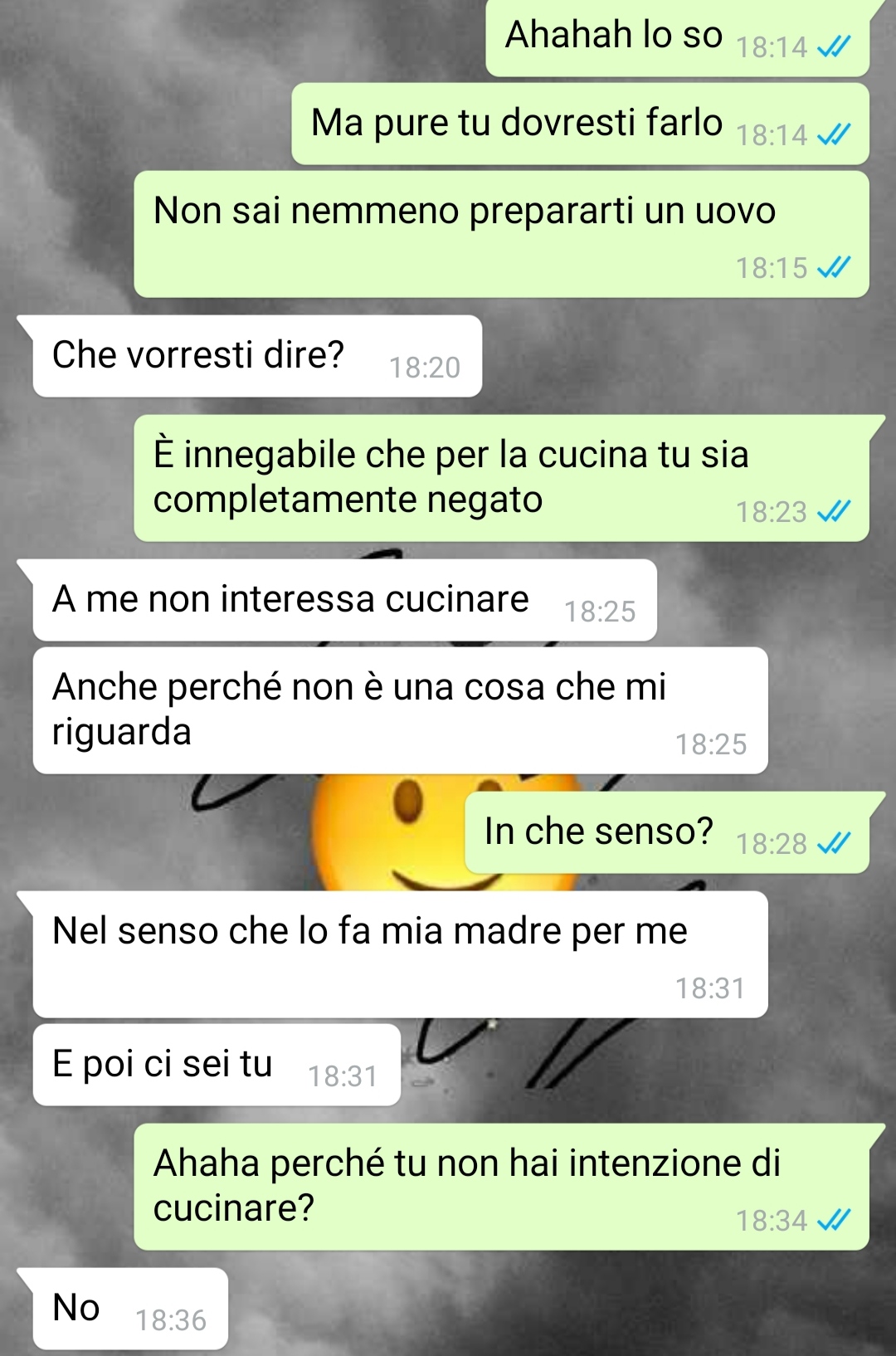This screenshot has width=896, height=1356.
Task: Tap blue ticks on the 18:15 message
Action: tap(833, 267)
